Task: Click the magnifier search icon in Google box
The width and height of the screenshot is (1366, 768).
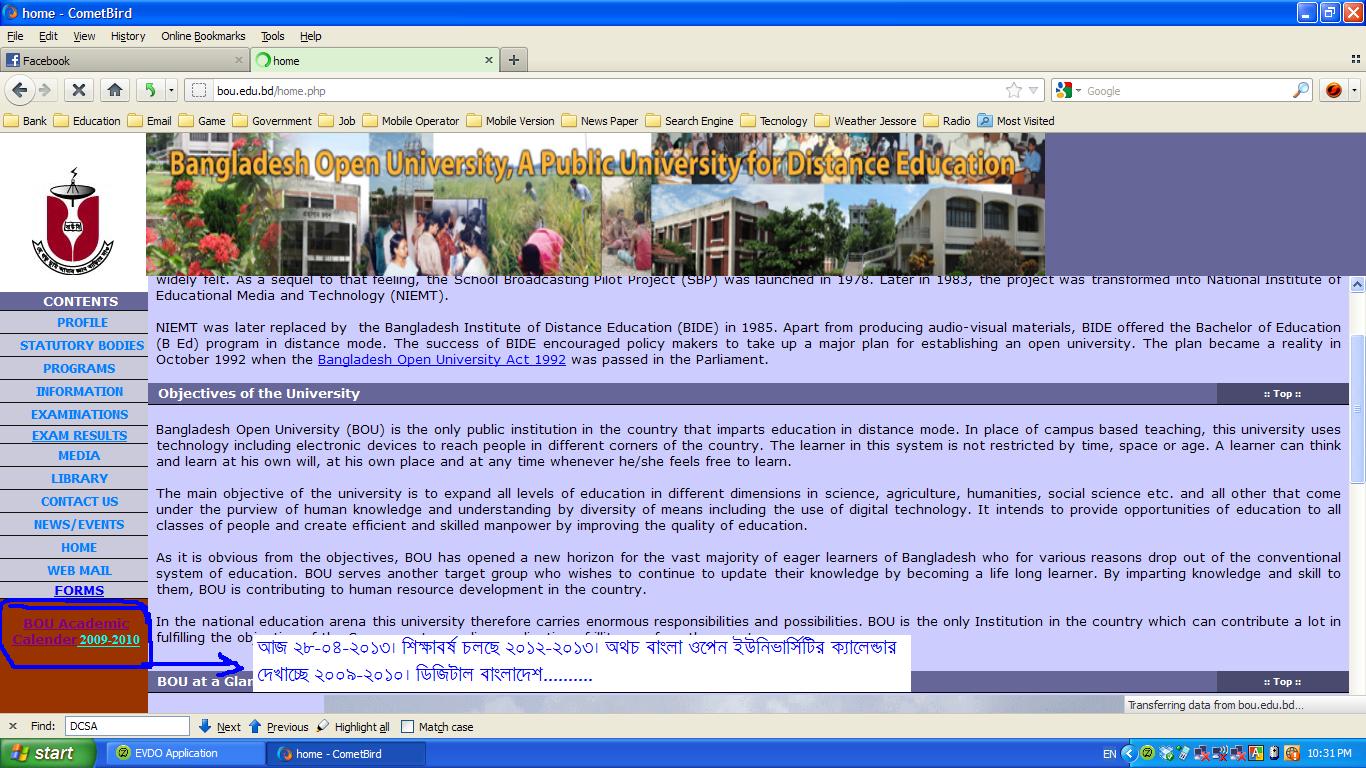Action: click(x=1300, y=90)
